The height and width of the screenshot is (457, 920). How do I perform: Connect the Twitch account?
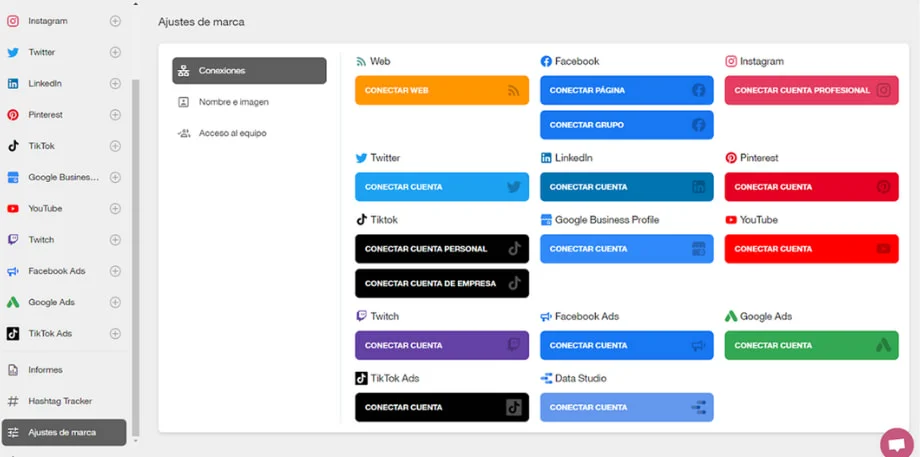point(442,346)
